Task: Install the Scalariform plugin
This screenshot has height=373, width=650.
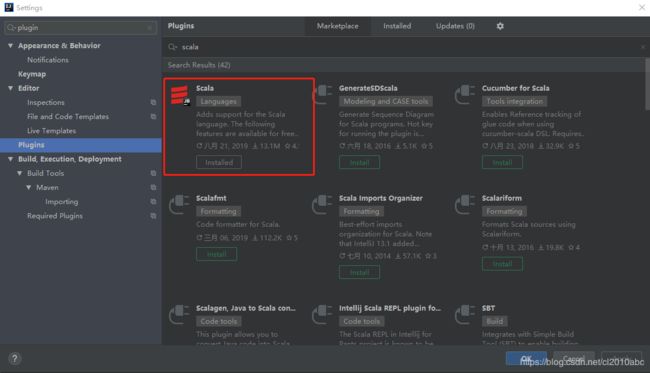Action: pyautogui.click(x=502, y=264)
